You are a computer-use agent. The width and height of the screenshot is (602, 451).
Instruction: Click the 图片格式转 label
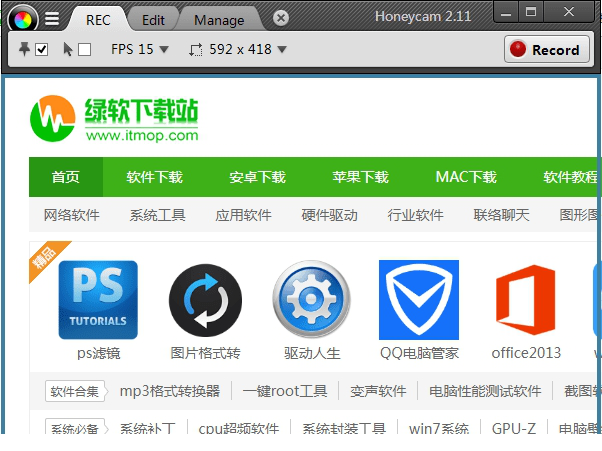(x=205, y=353)
